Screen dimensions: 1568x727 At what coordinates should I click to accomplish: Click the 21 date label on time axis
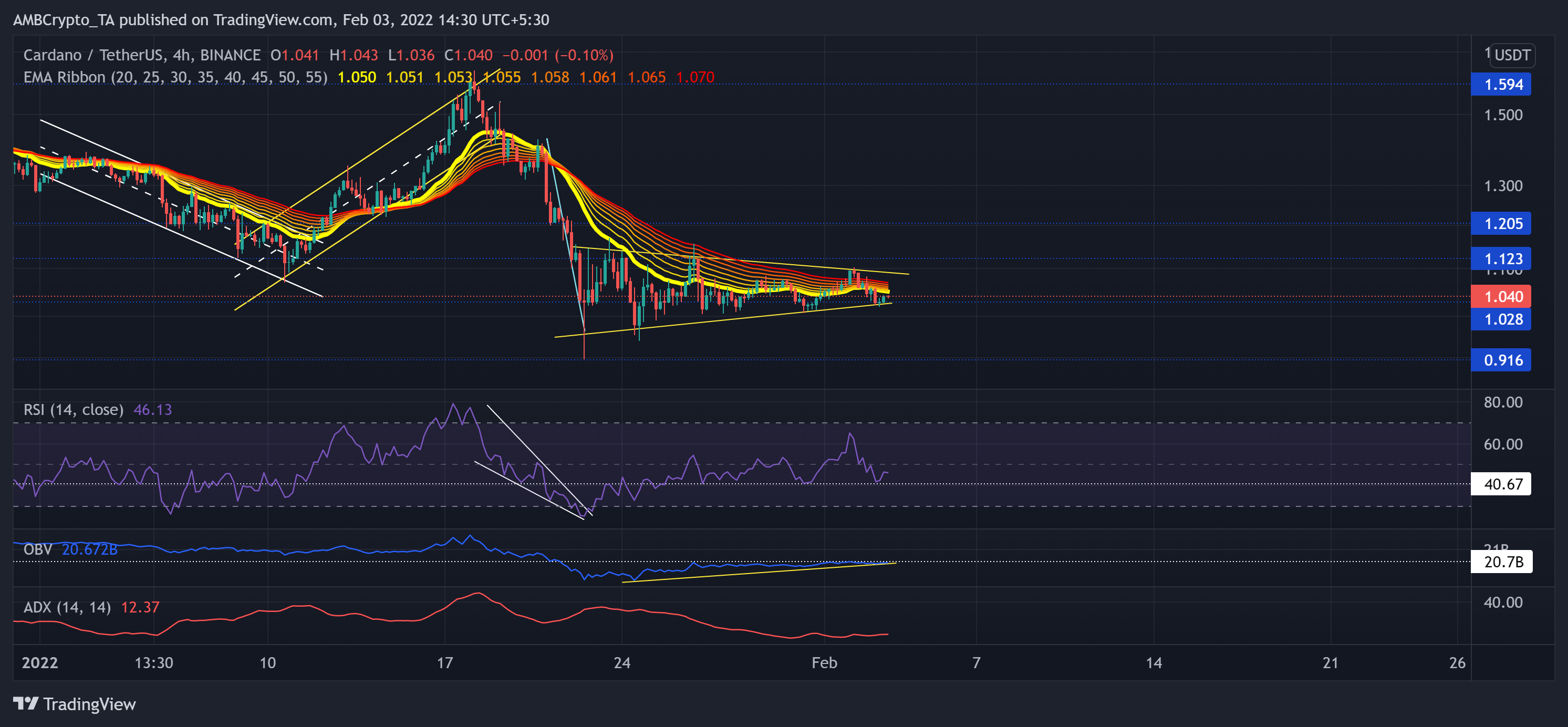click(x=1331, y=662)
